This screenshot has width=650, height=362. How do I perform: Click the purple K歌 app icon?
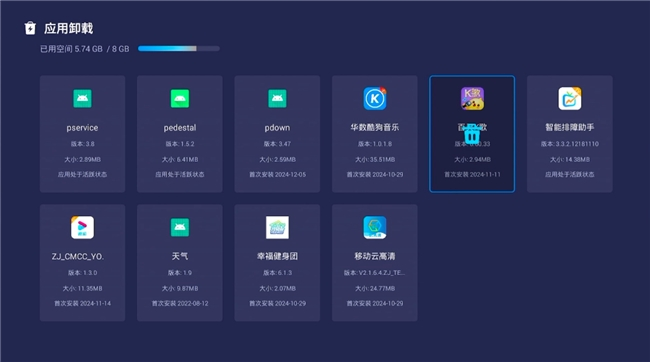pos(472,99)
